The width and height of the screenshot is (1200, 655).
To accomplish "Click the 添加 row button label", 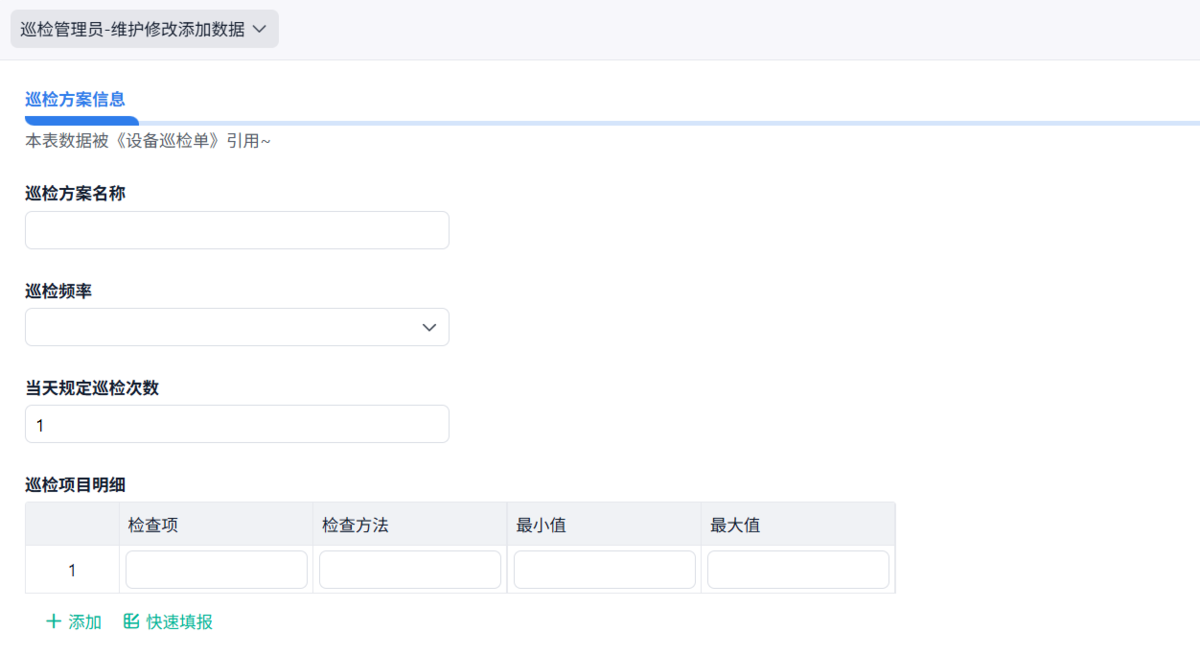I will 85,622.
